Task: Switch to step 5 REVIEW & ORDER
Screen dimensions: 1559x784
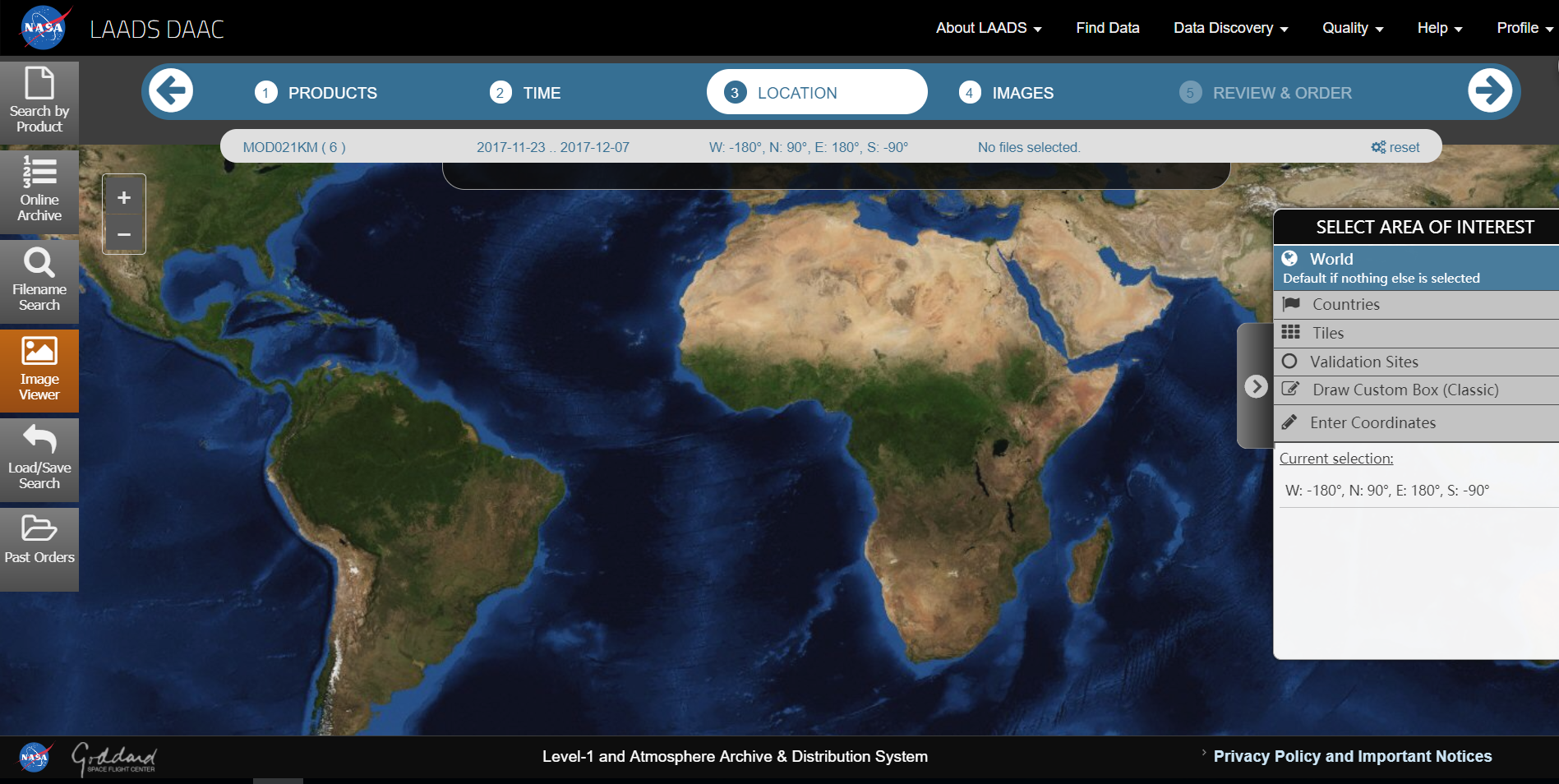Action: (x=1266, y=93)
